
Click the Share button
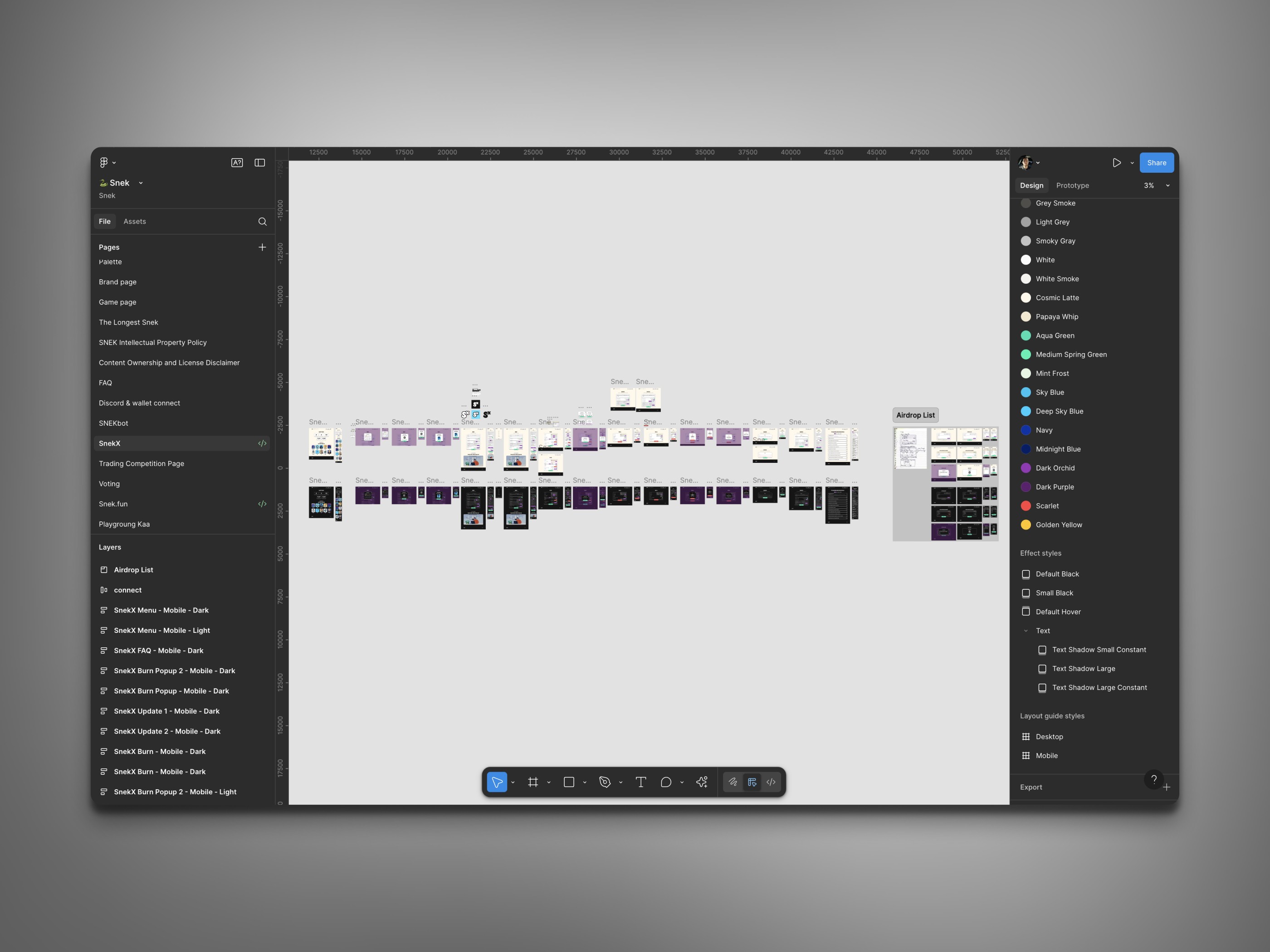click(1156, 163)
